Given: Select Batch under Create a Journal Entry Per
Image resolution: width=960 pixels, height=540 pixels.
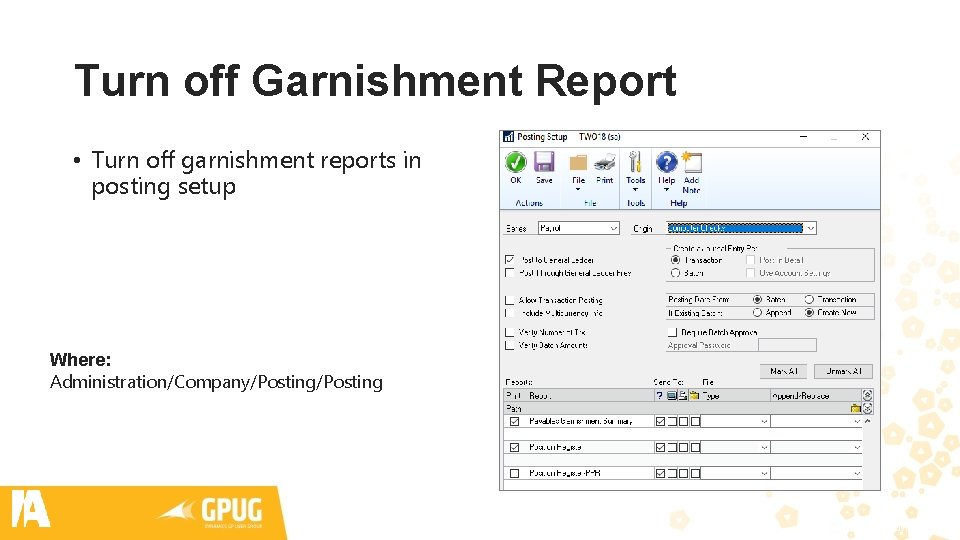Looking at the screenshot, I should click(675, 273).
